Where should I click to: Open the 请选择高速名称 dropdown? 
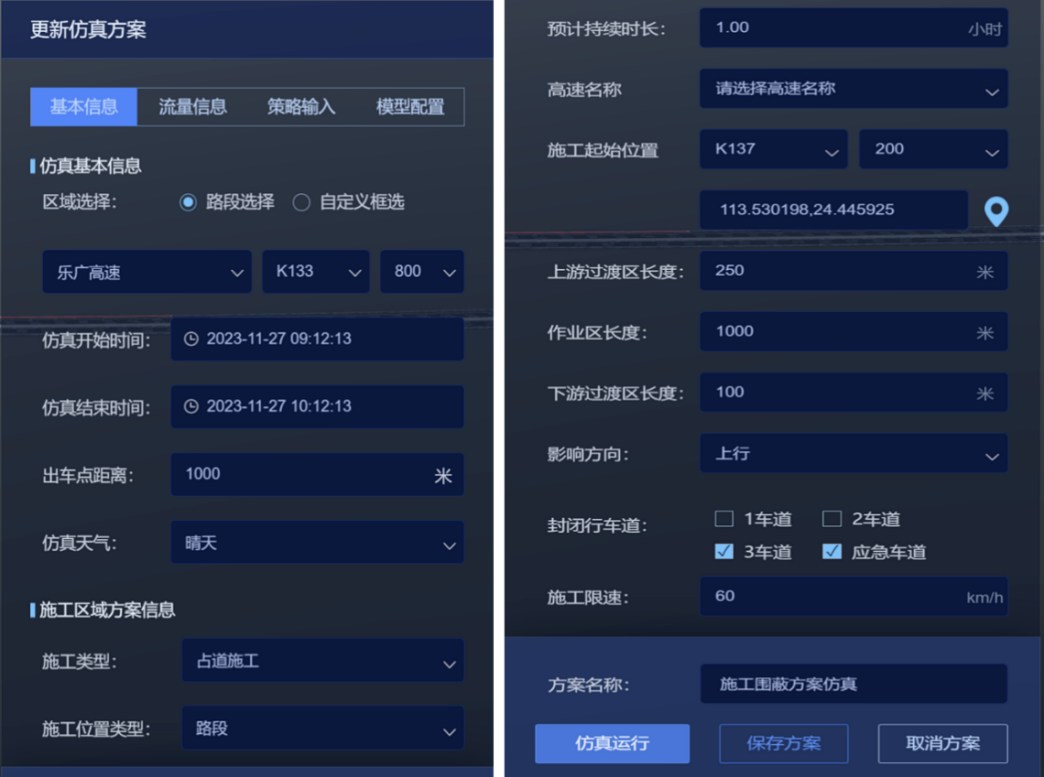coord(854,89)
